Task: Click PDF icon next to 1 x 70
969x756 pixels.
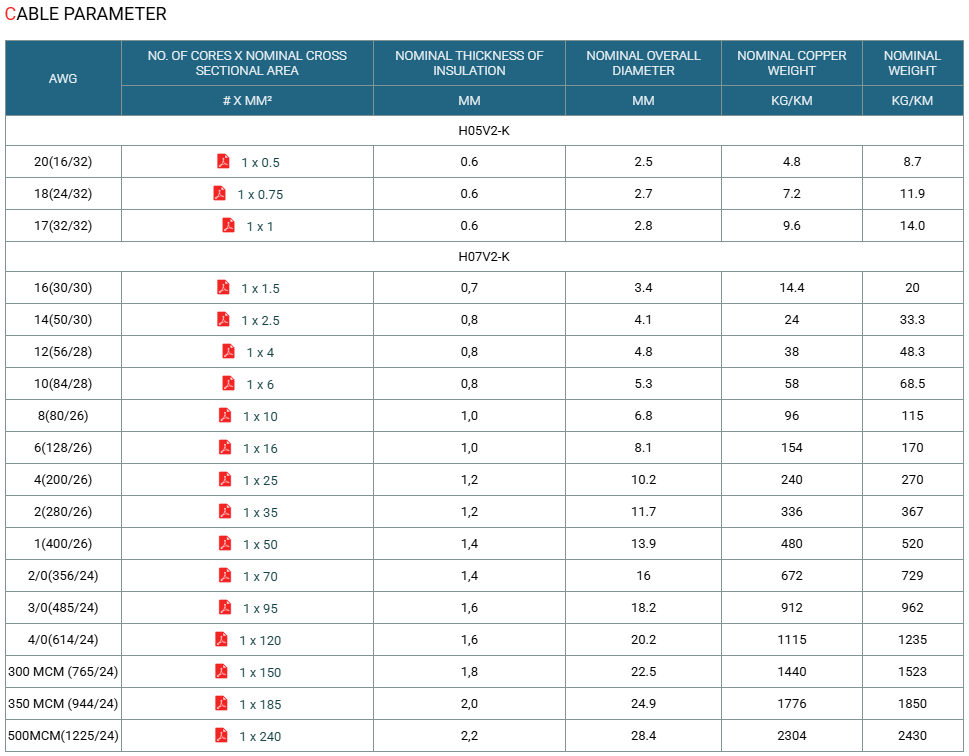Action: (225, 575)
